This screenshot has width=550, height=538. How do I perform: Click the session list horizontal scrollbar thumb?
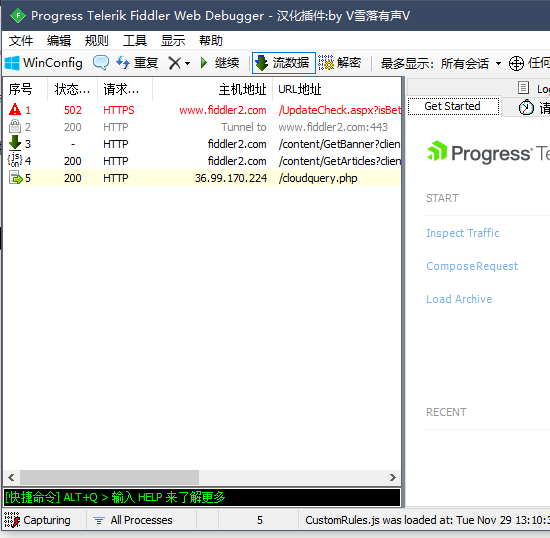[109, 477]
